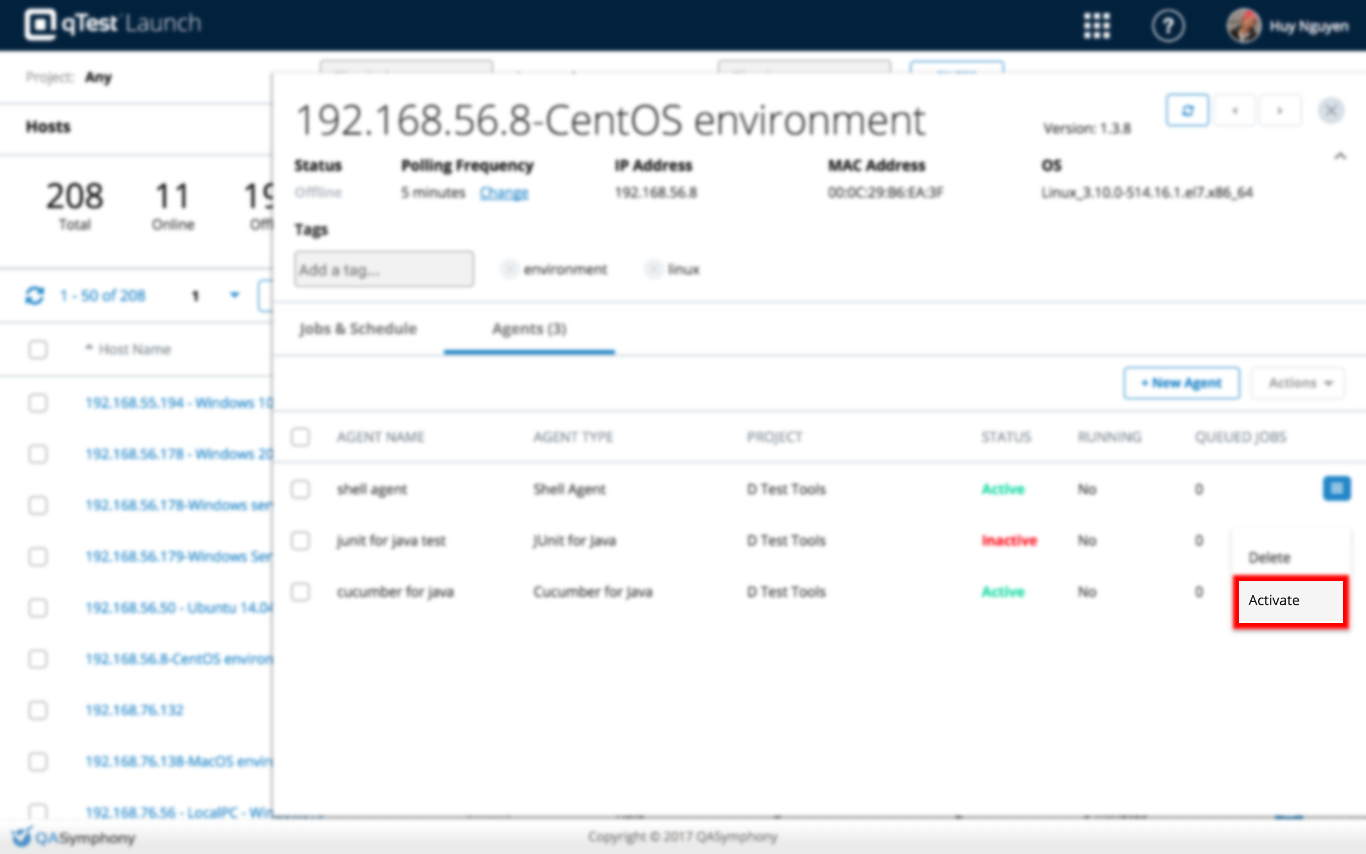The image size is (1366, 854).
Task: Open host 192.168.56.50 - Ubuntu 14.04
Action: coord(178,608)
